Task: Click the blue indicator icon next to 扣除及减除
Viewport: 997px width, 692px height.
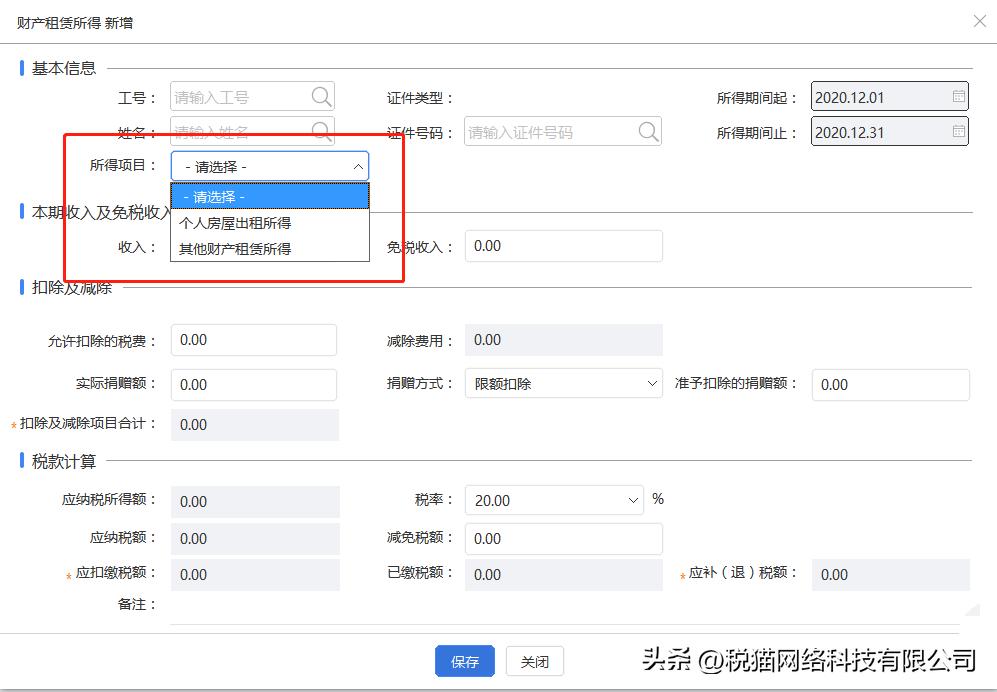Action: pyautogui.click(x=21, y=288)
